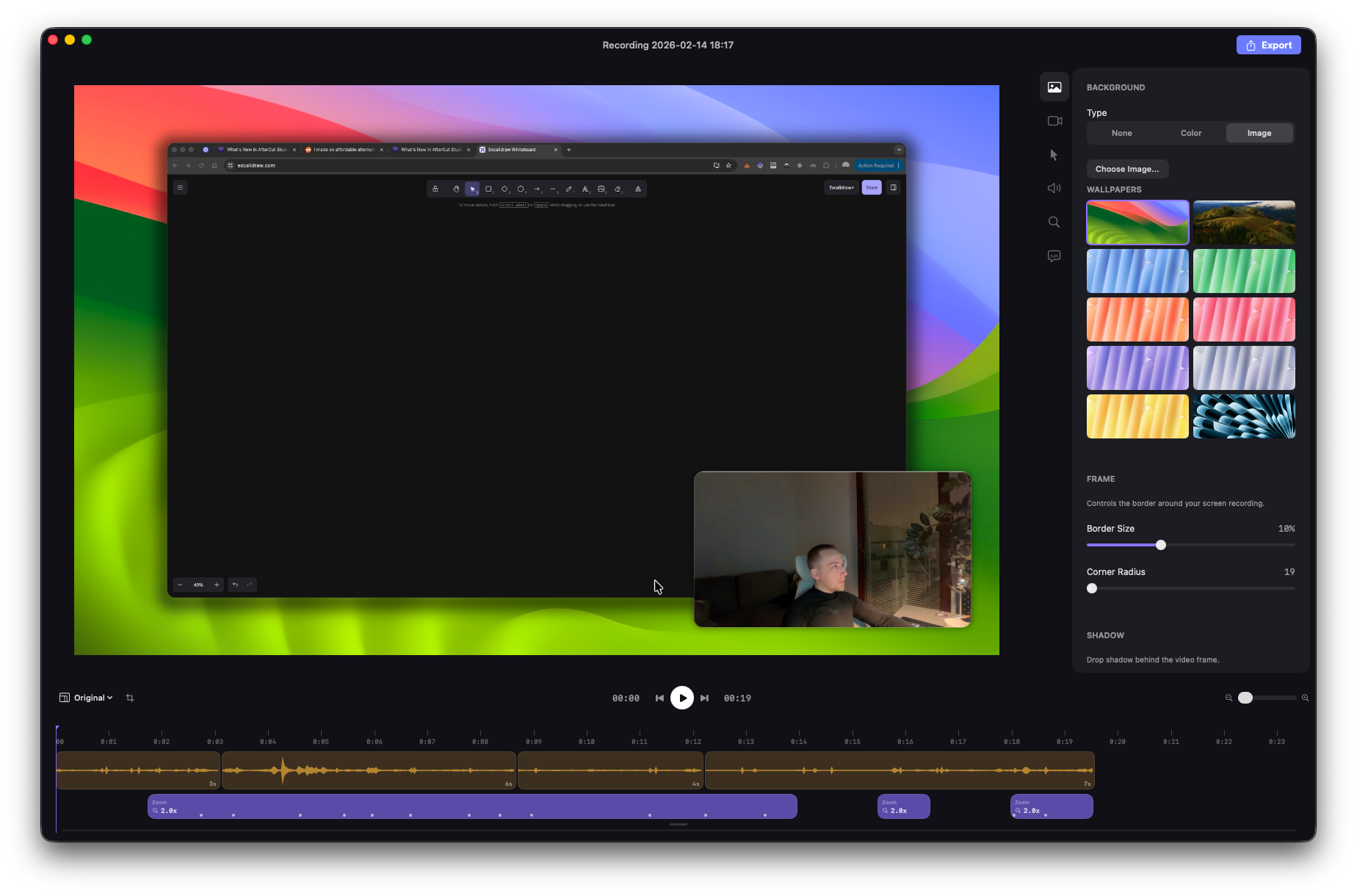Viewport: 1357px width, 896px height.
Task: Open the Cursor settings sidebar icon
Action: (x=1054, y=155)
